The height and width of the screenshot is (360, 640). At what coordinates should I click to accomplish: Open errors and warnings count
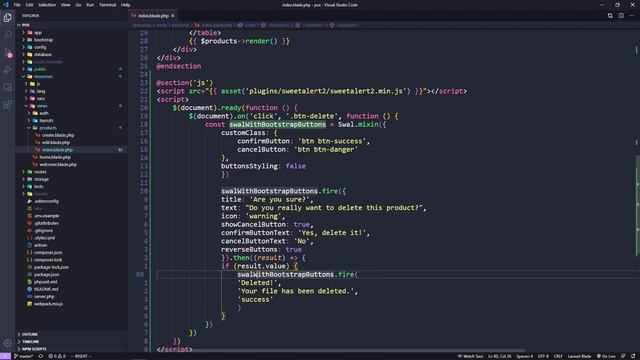coord(57,356)
